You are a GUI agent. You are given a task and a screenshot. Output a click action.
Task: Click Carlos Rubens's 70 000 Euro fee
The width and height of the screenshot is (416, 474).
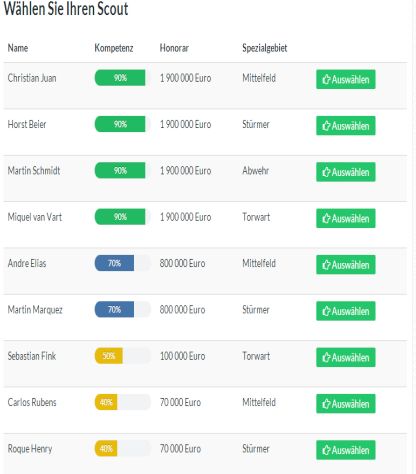[x=180, y=402]
